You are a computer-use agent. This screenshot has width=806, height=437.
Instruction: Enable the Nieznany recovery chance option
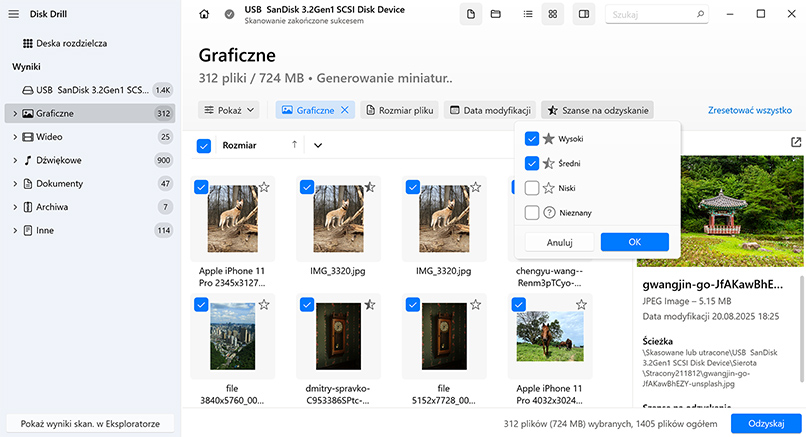[532, 212]
